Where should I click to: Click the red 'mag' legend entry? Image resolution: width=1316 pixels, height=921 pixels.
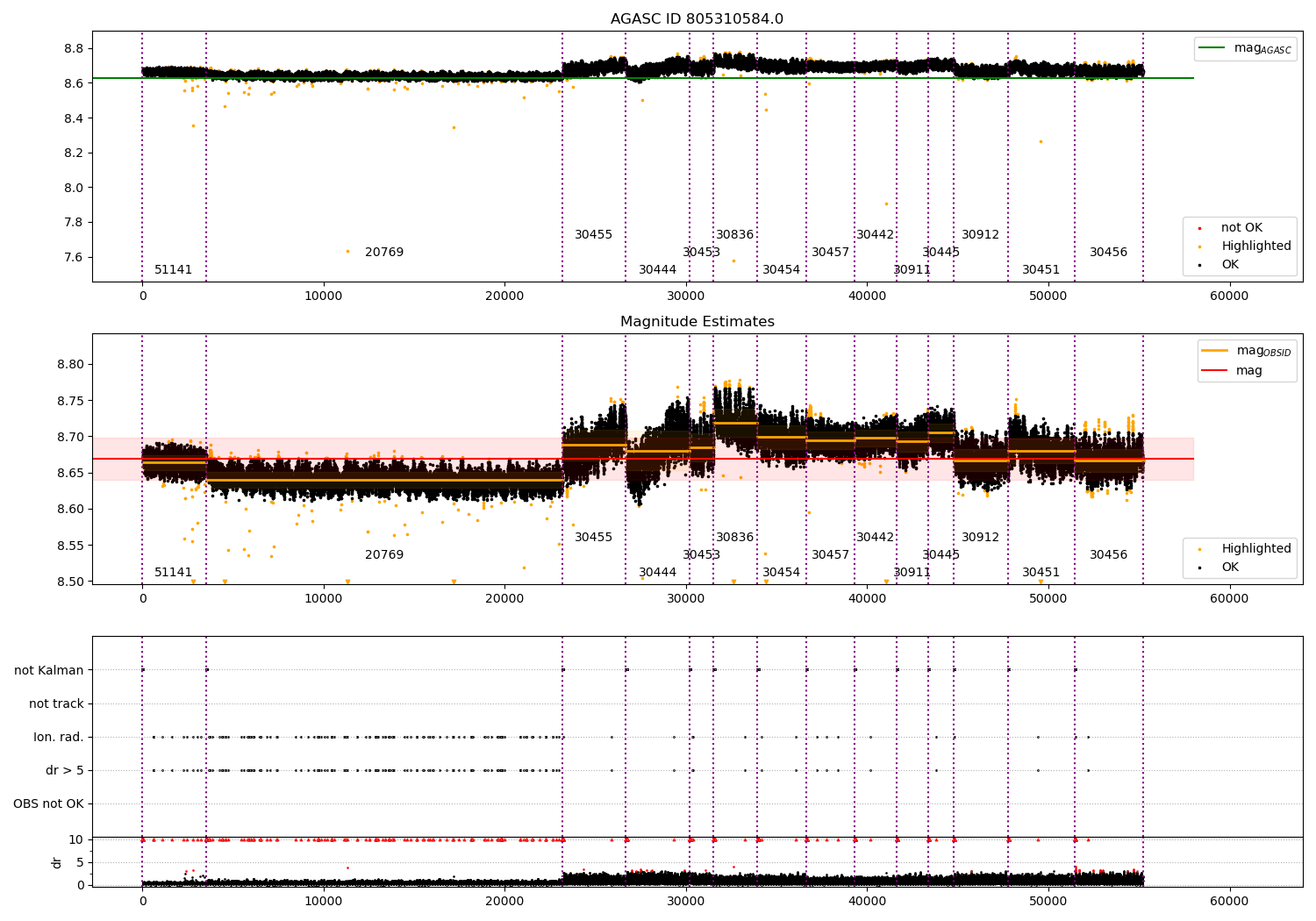pos(1232,370)
